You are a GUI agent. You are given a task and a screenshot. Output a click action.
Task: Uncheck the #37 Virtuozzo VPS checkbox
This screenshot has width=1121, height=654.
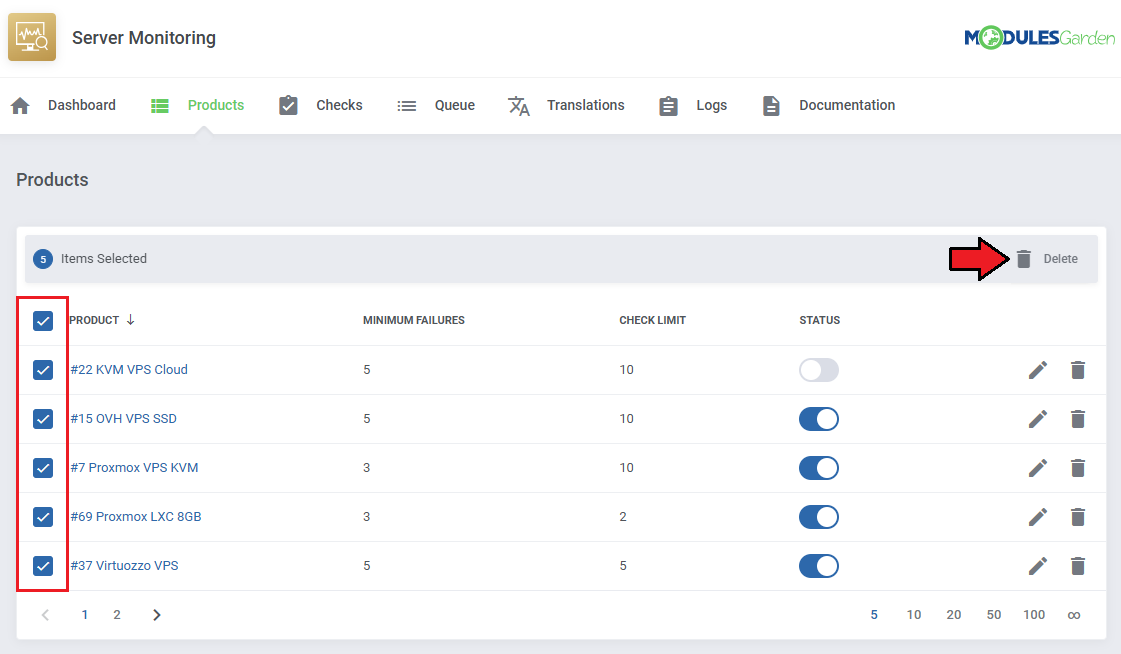click(43, 566)
